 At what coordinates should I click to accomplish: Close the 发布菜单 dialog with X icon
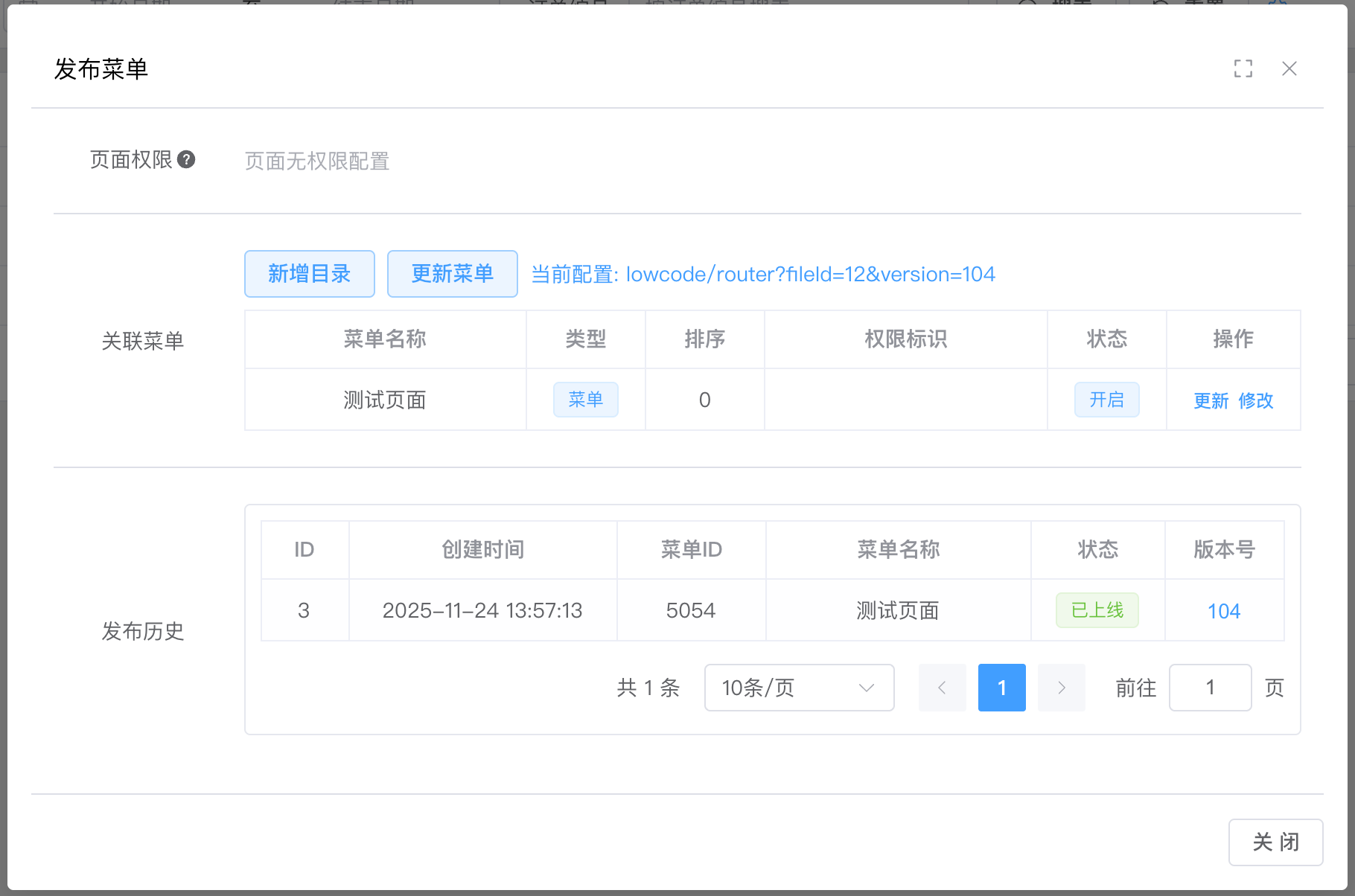pos(1289,68)
